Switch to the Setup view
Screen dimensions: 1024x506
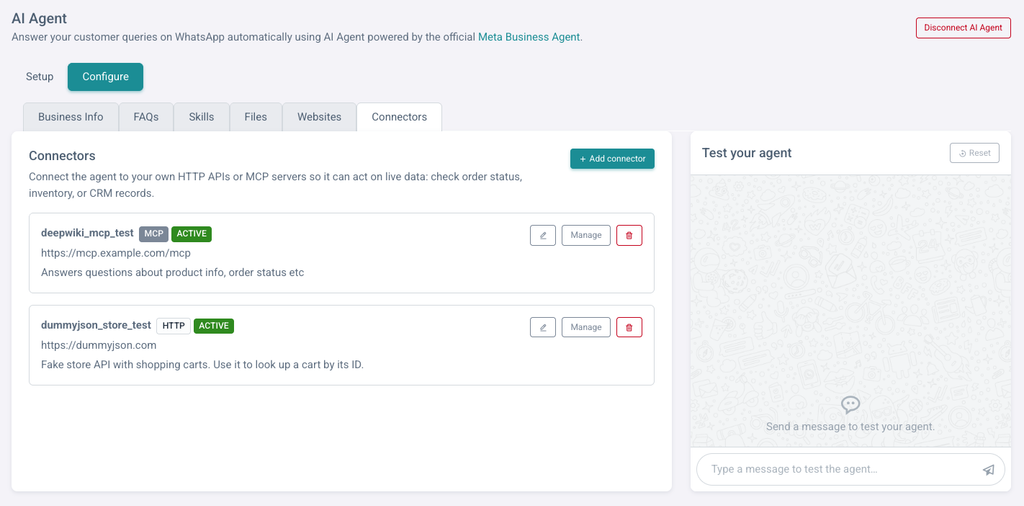40,76
